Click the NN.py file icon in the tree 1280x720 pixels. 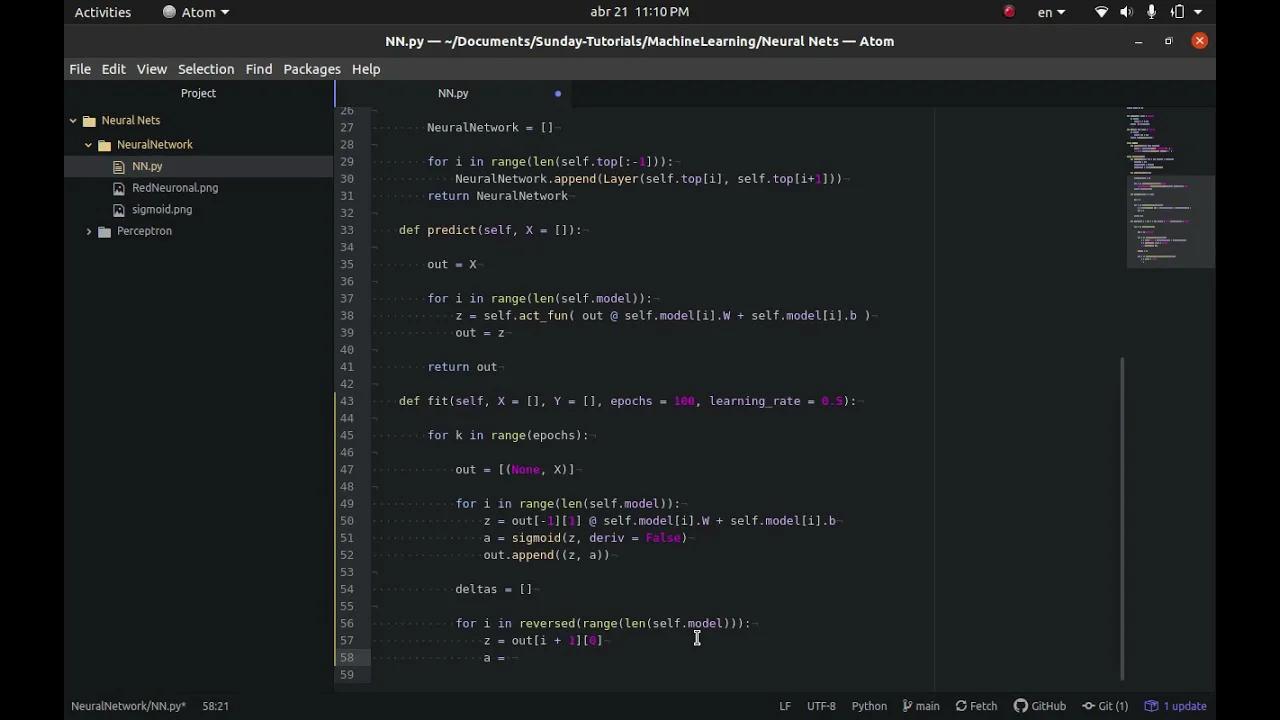point(119,166)
